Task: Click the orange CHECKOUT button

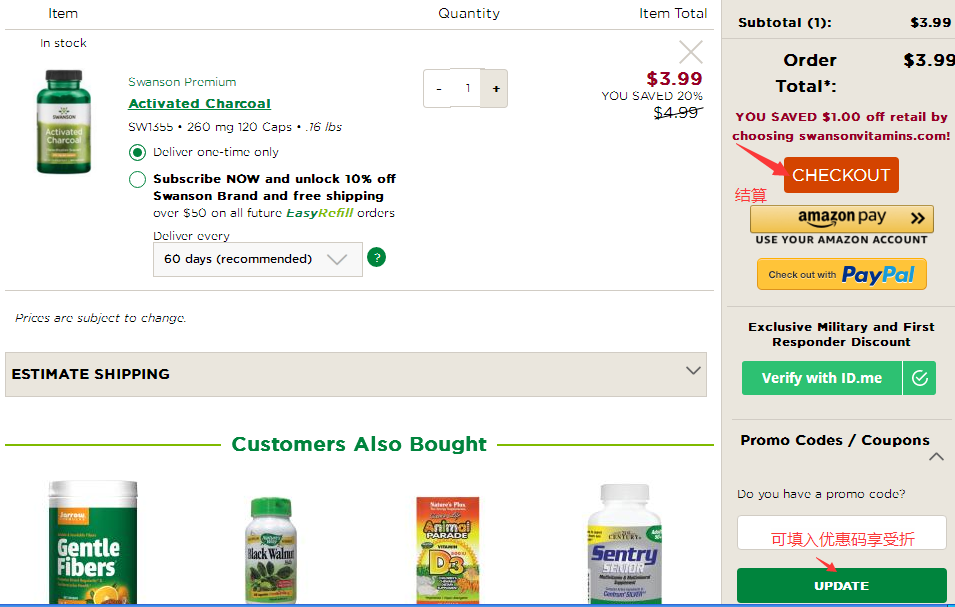Action: coord(841,175)
